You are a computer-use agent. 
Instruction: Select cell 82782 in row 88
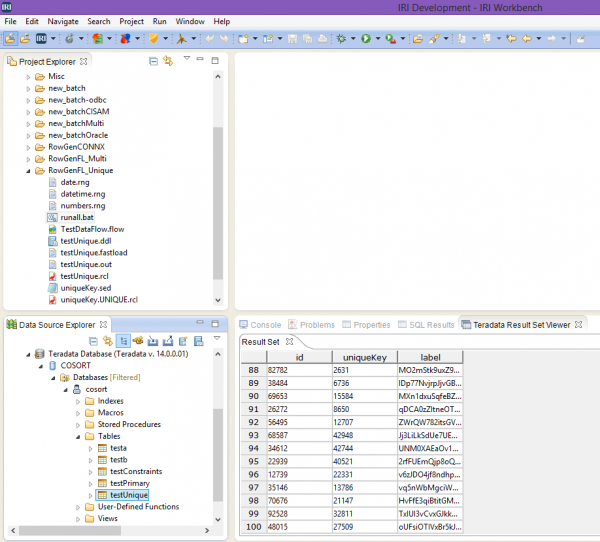click(299, 371)
